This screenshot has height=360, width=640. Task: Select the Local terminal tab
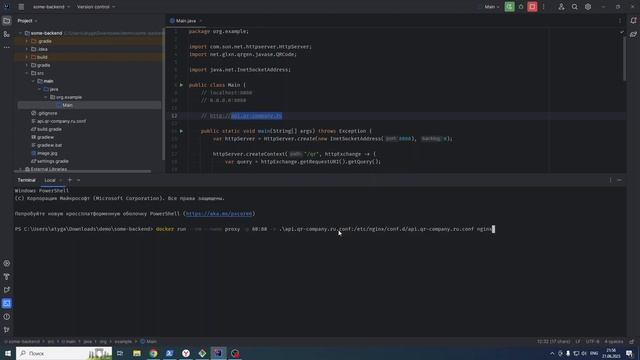coord(50,180)
